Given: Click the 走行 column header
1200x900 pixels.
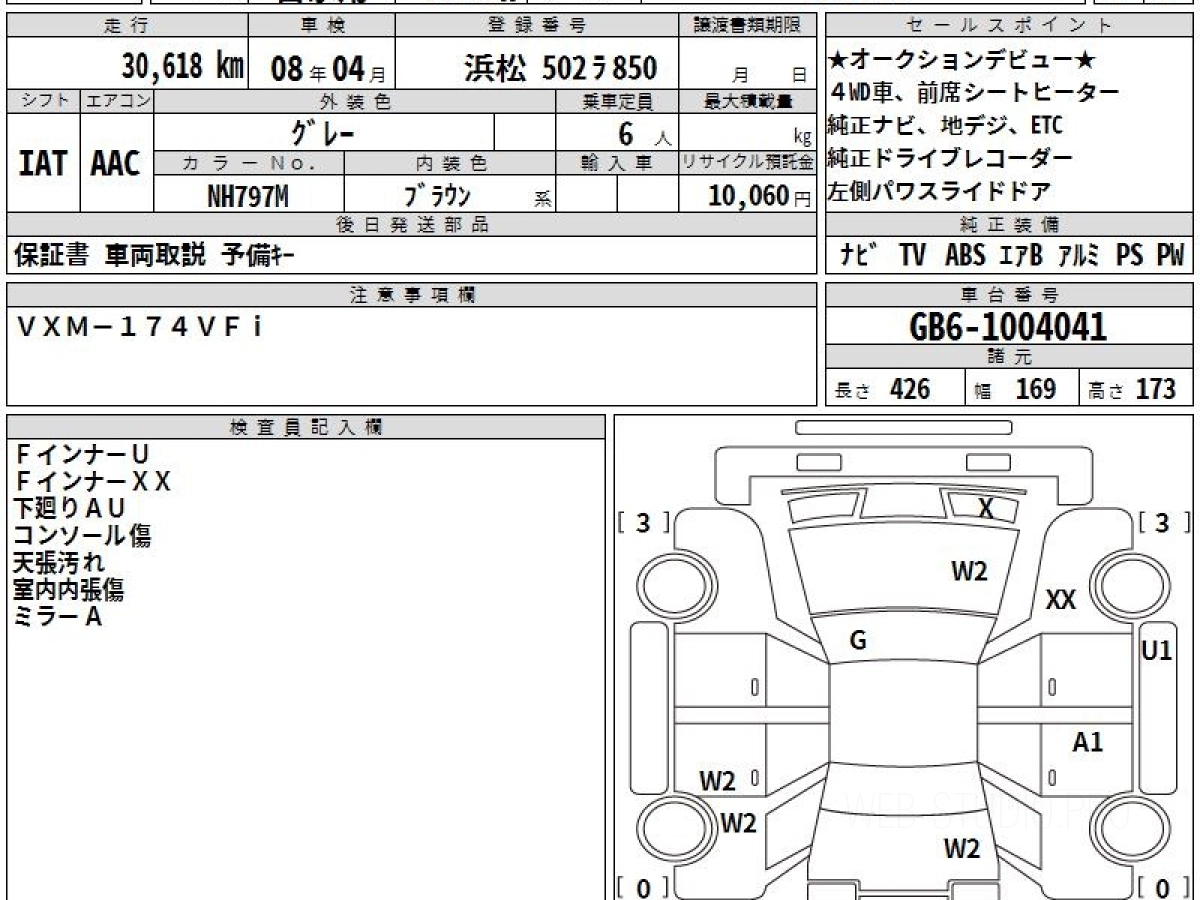Looking at the screenshot, I should [x=126, y=26].
